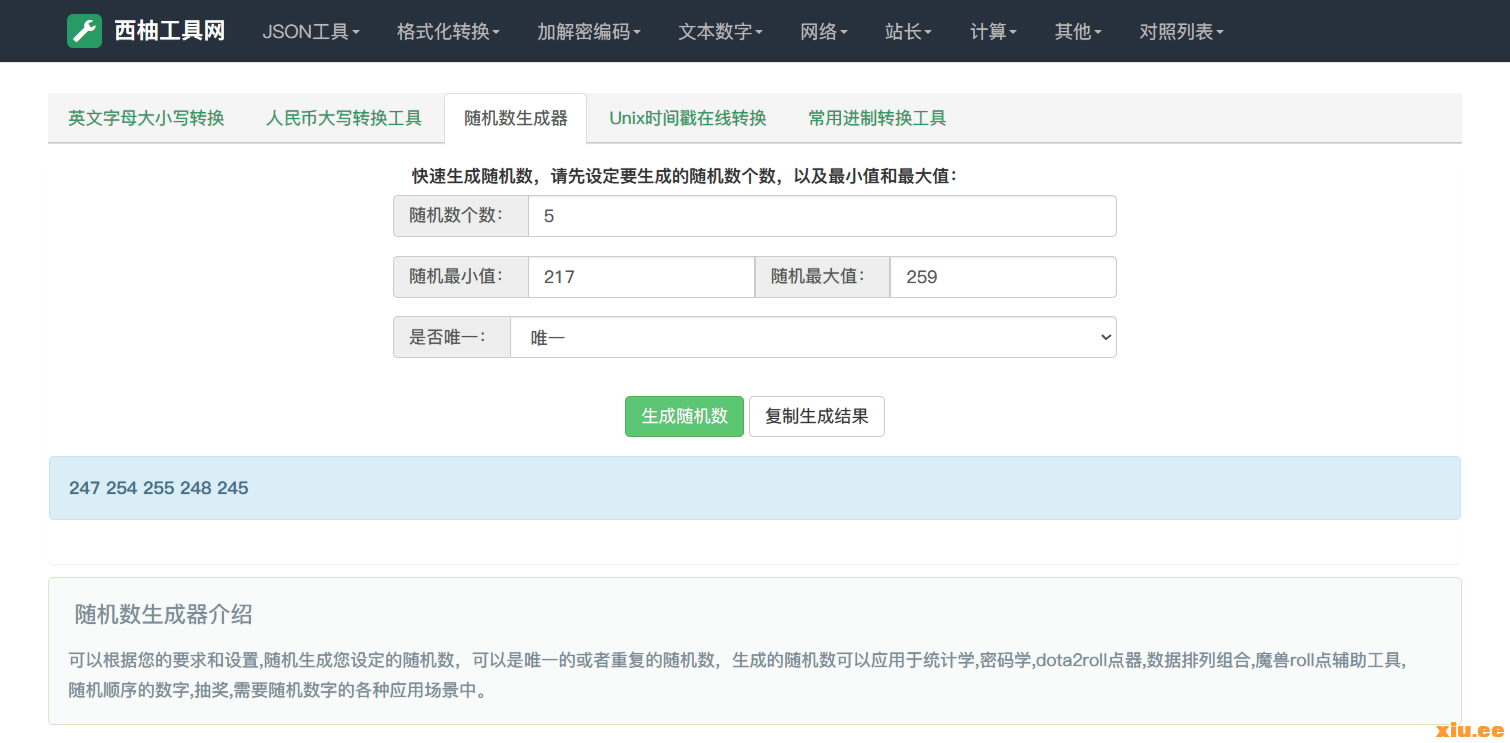Screen dimensions: 1510x743
Task: Switch to the 英文字母大小写转换 tab
Action: tap(146, 118)
